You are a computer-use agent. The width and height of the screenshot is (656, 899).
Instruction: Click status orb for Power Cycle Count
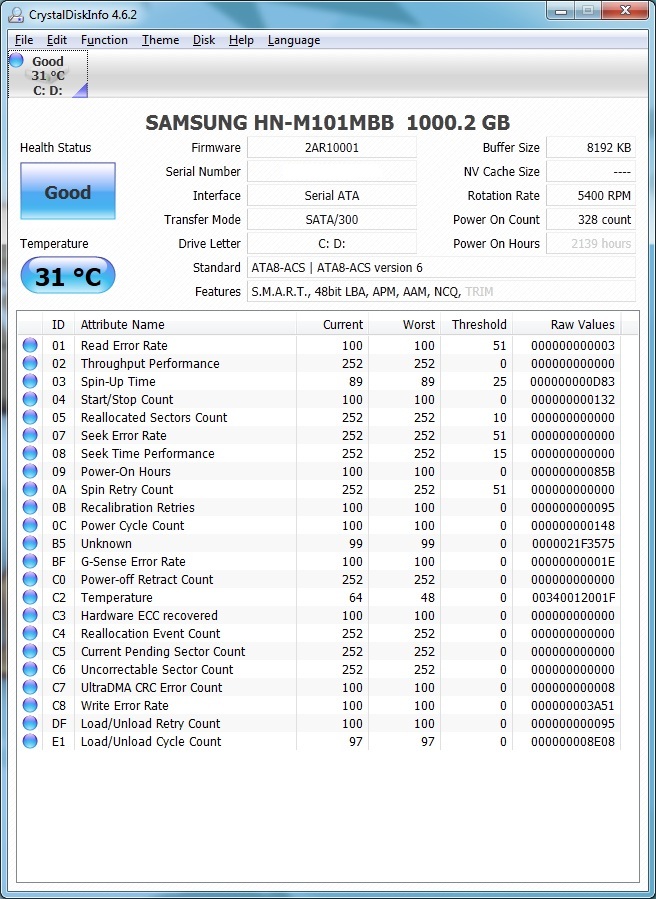(30, 525)
